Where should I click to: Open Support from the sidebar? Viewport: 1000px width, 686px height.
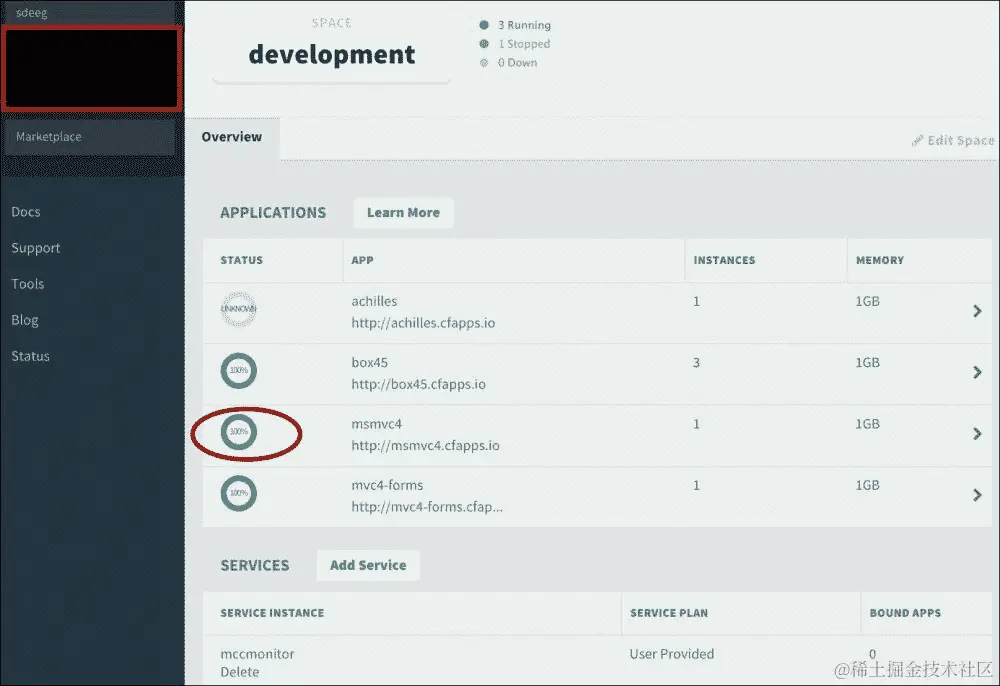[x=36, y=248]
